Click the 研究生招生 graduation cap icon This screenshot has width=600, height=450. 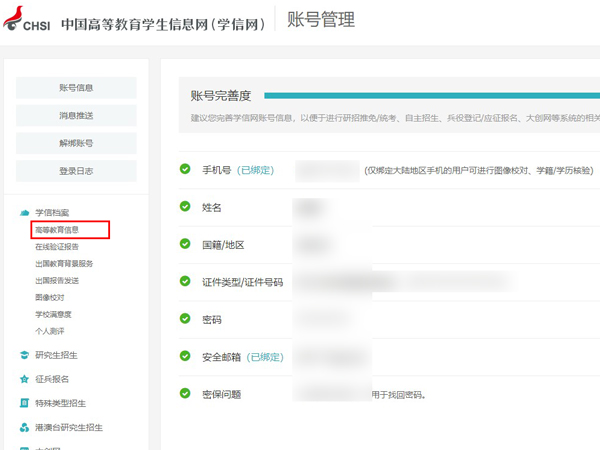(x=24, y=355)
